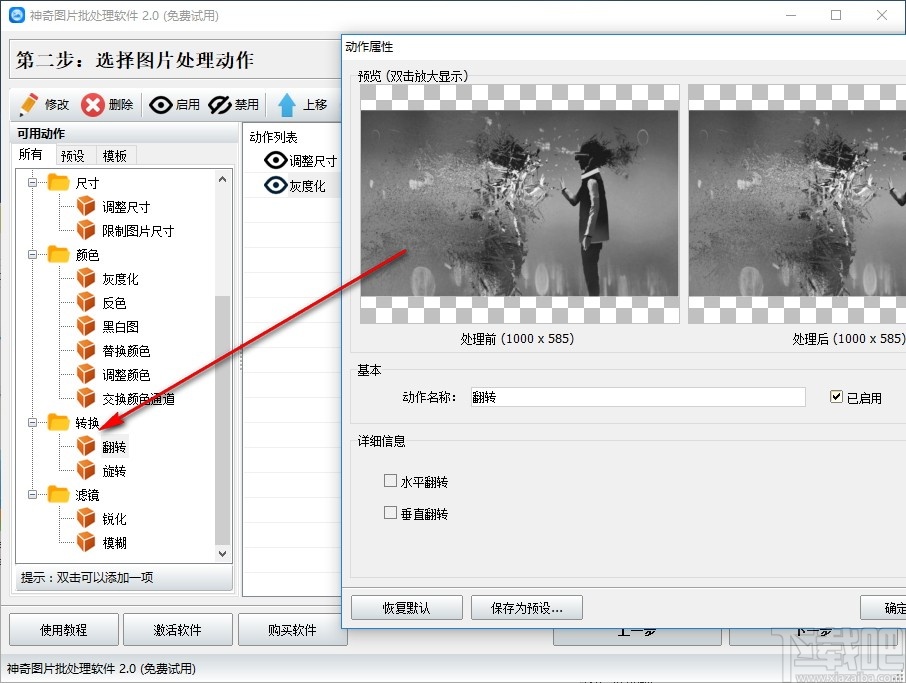Select the 黑白图 label in the tree
The image size is (906, 683).
[121, 326]
